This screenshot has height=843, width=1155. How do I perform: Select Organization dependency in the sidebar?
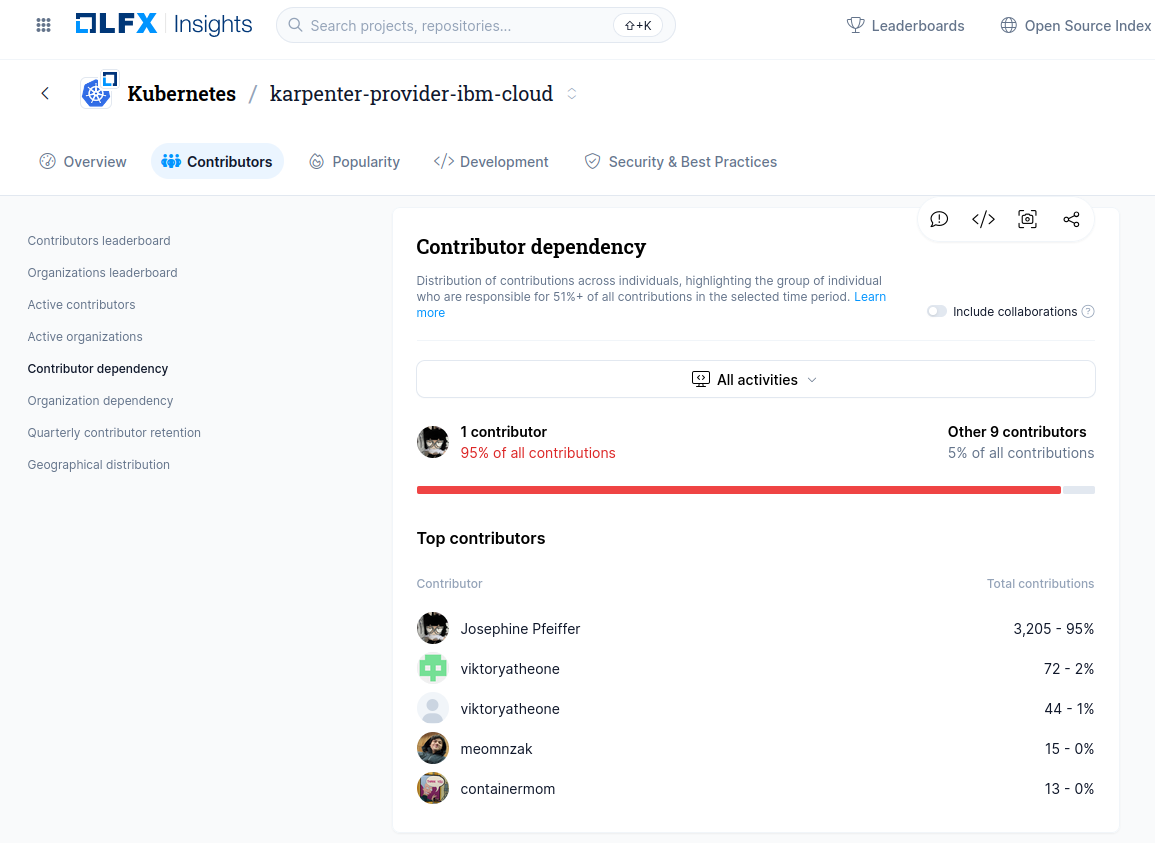(100, 401)
